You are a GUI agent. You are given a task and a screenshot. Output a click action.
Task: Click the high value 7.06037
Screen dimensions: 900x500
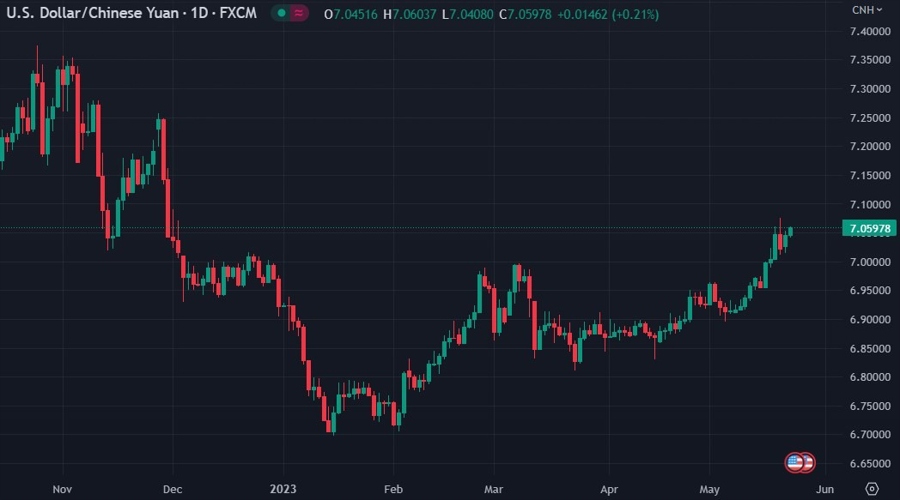click(x=414, y=14)
